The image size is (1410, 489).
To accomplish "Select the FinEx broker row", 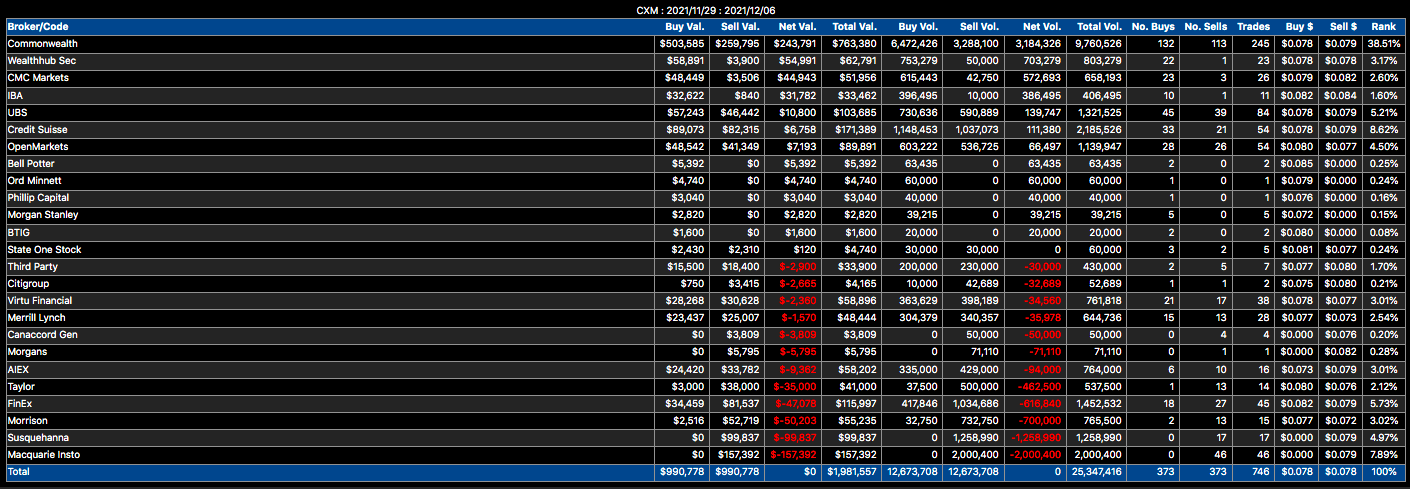I will pyautogui.click(x=704, y=403).
